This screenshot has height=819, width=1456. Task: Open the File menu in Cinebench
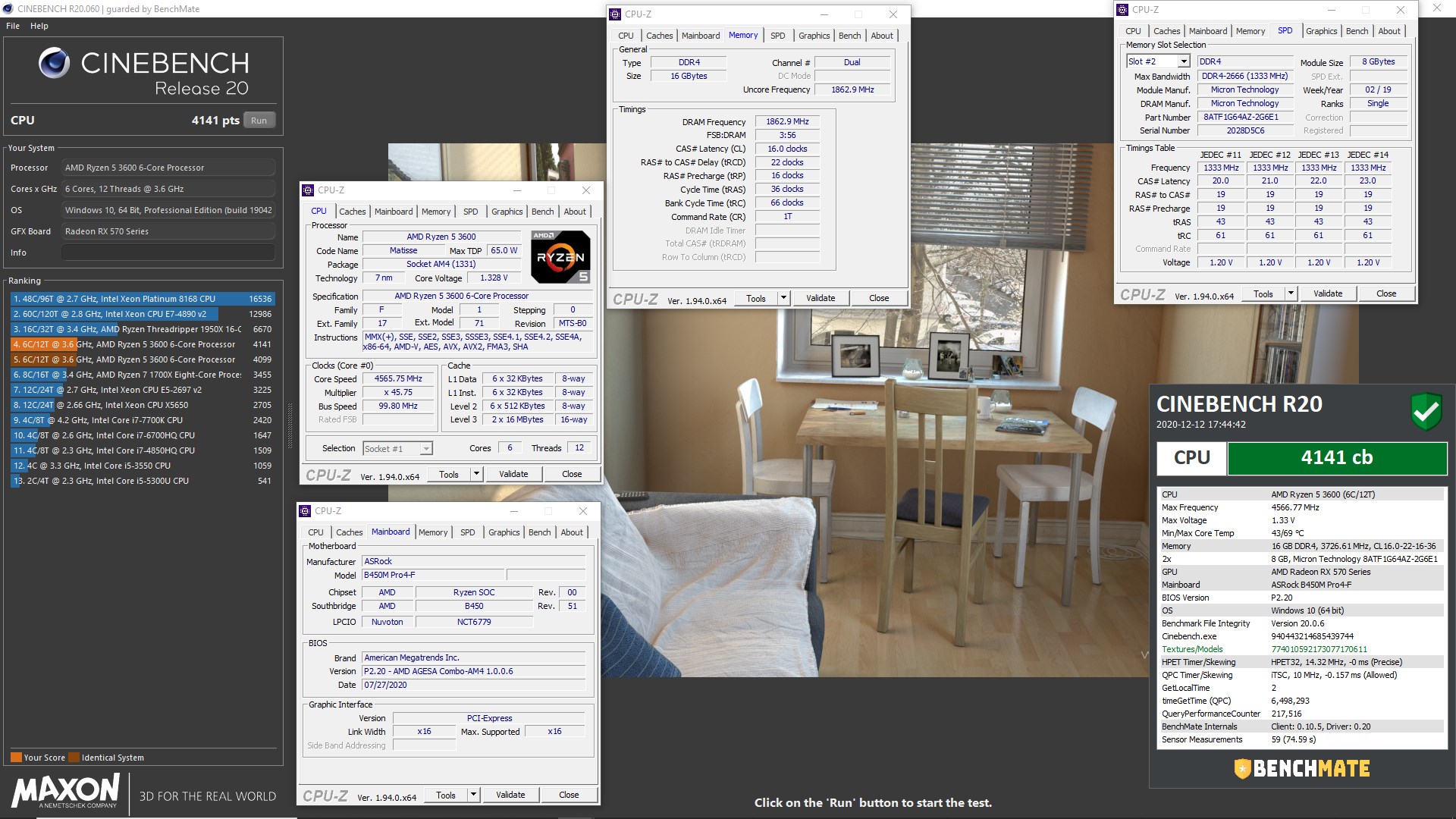(x=13, y=26)
